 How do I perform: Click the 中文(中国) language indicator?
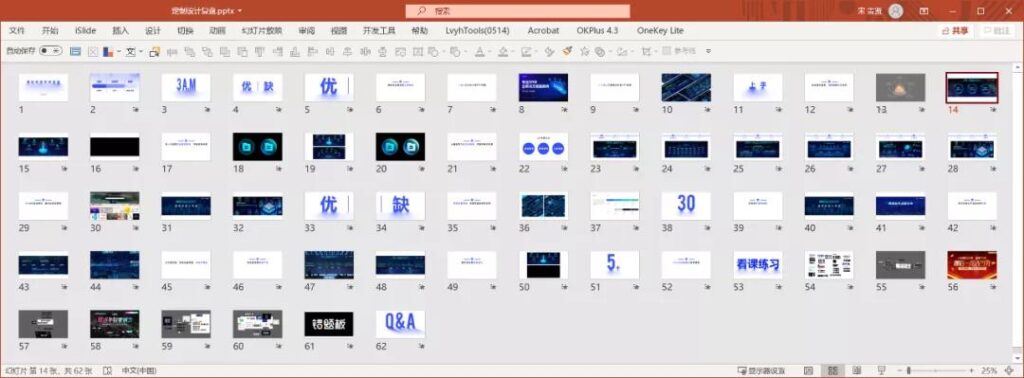point(138,371)
